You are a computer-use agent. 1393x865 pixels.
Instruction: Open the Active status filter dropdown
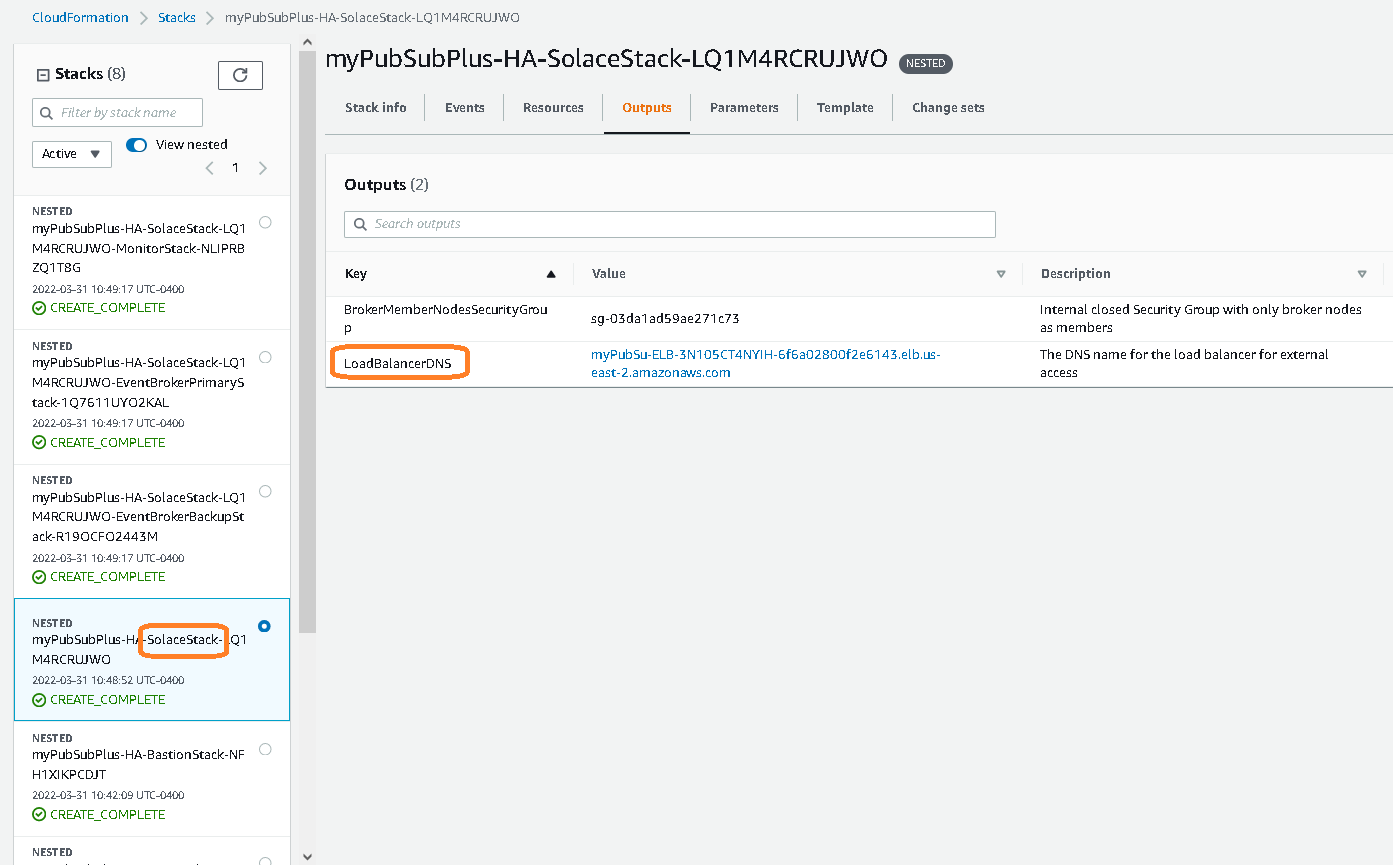72,154
